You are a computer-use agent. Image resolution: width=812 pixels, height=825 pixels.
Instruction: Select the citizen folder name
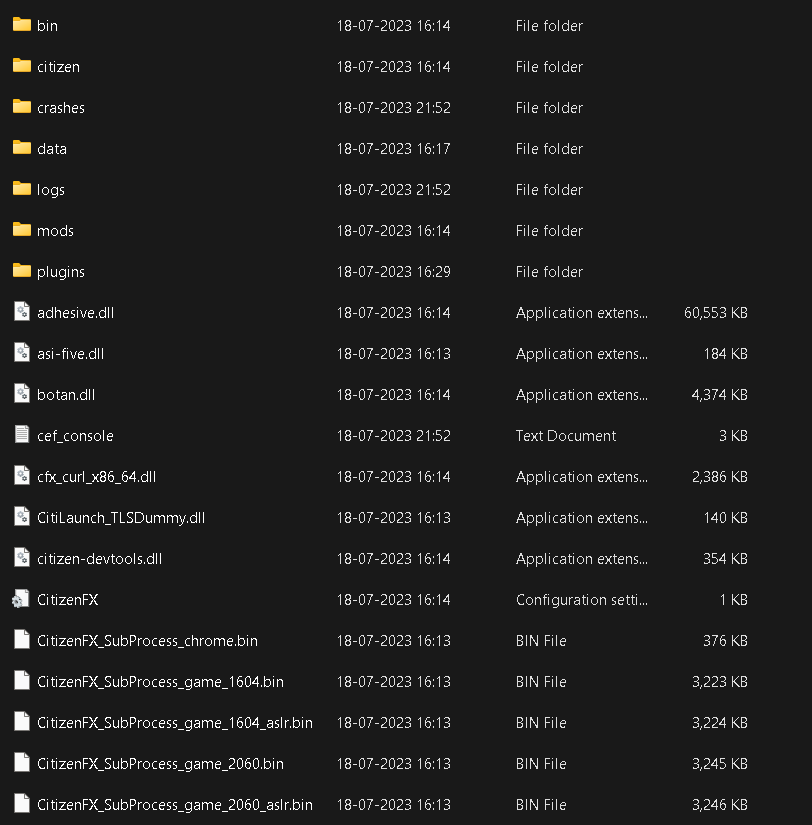coord(58,67)
